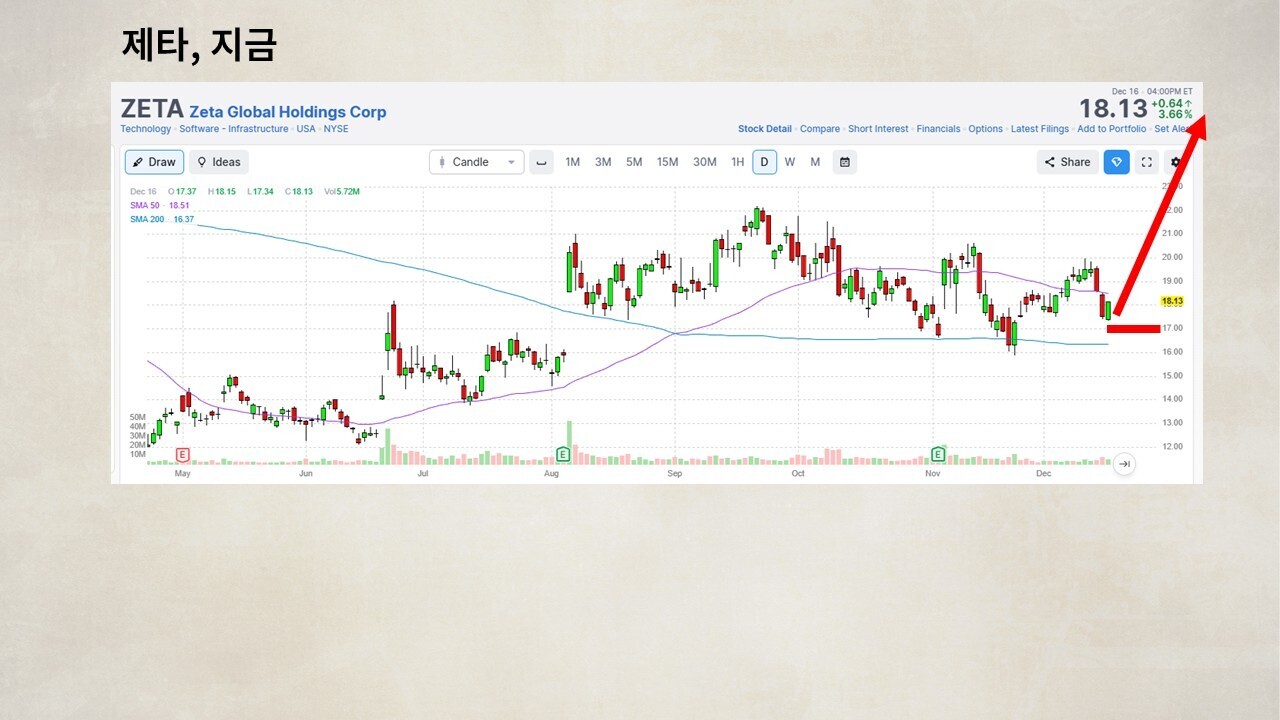The width and height of the screenshot is (1280, 720).
Task: Open the Options link
Action: pos(985,129)
